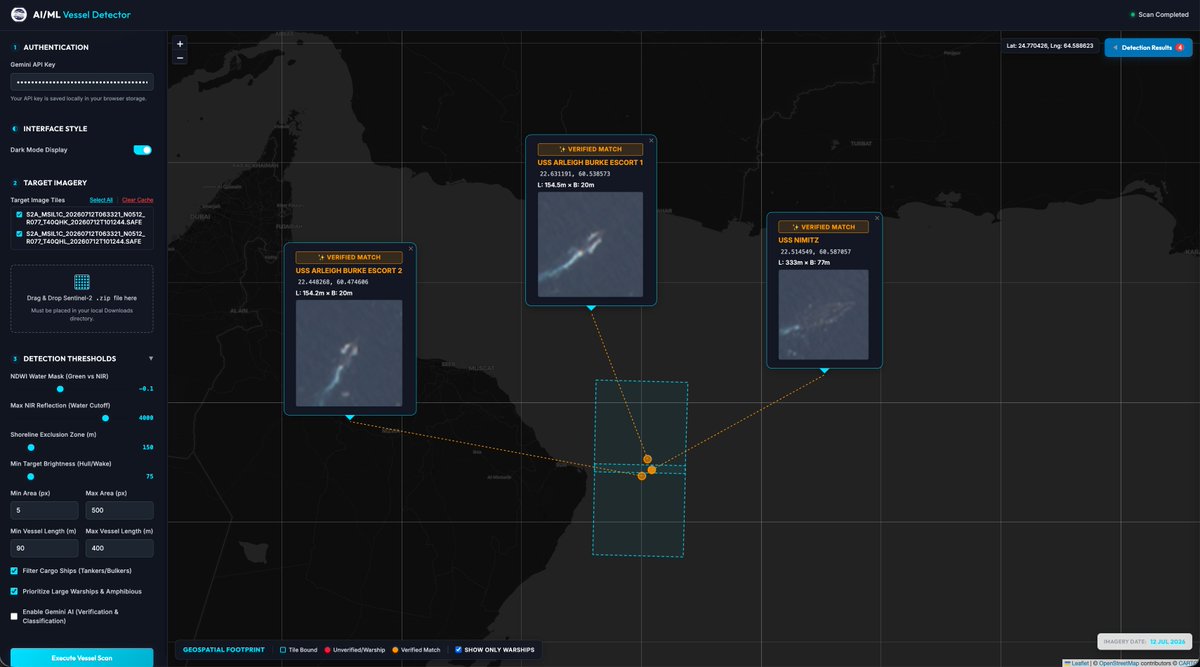
Task: Click the southwestern orange verified match marker
Action: click(642, 476)
